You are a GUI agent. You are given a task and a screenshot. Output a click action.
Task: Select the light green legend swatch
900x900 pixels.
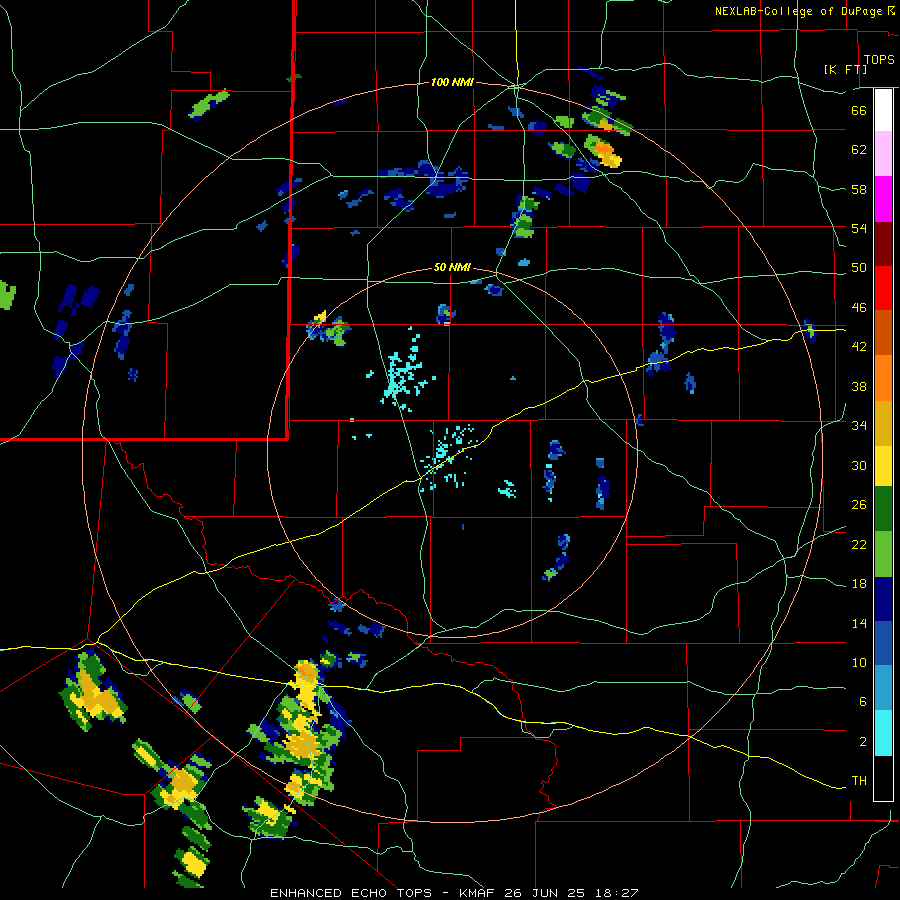(x=883, y=554)
